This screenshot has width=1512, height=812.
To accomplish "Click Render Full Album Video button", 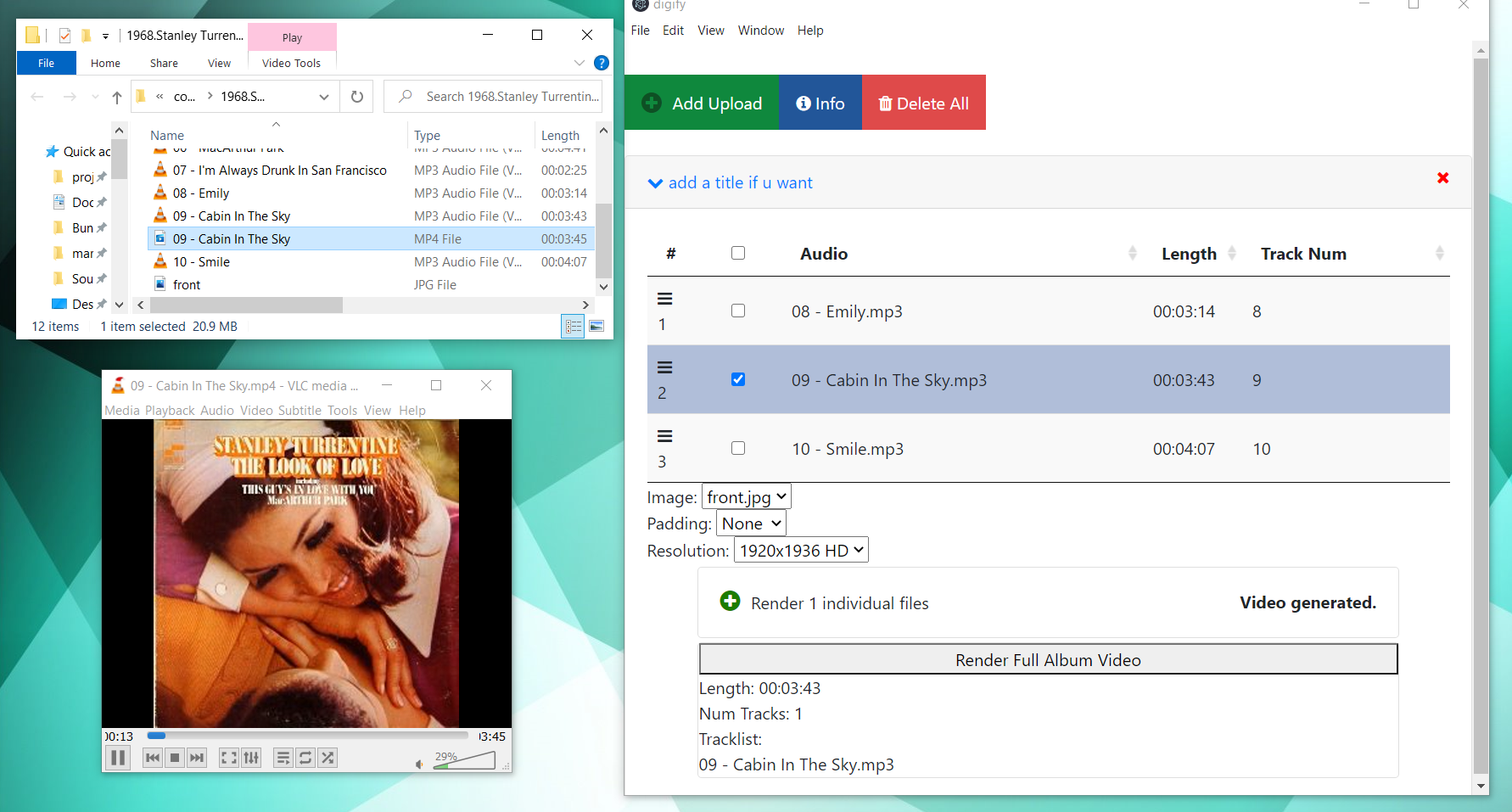I will pos(1048,659).
